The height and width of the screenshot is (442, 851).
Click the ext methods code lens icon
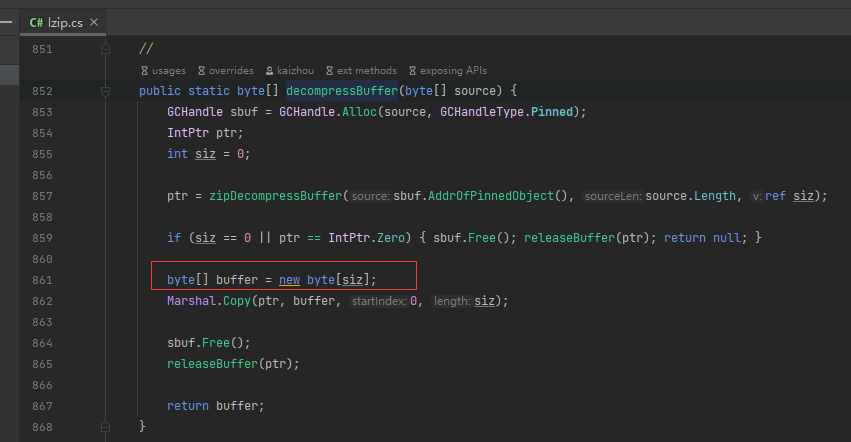[329, 71]
